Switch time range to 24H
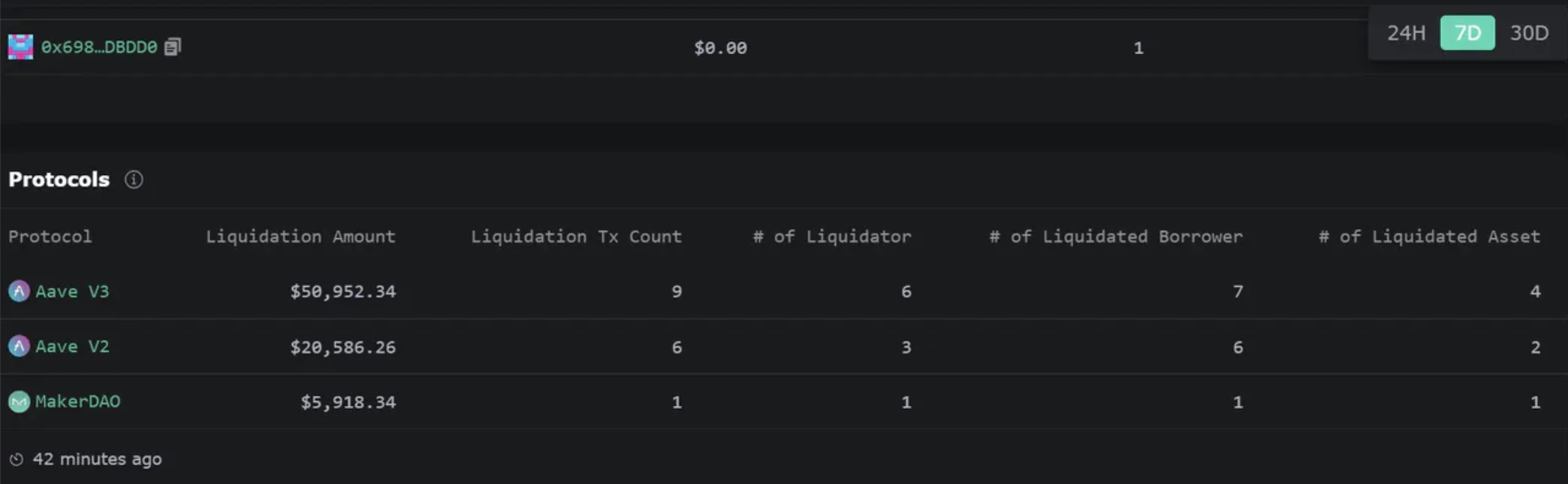Viewport: 1568px width, 484px height. click(1406, 33)
